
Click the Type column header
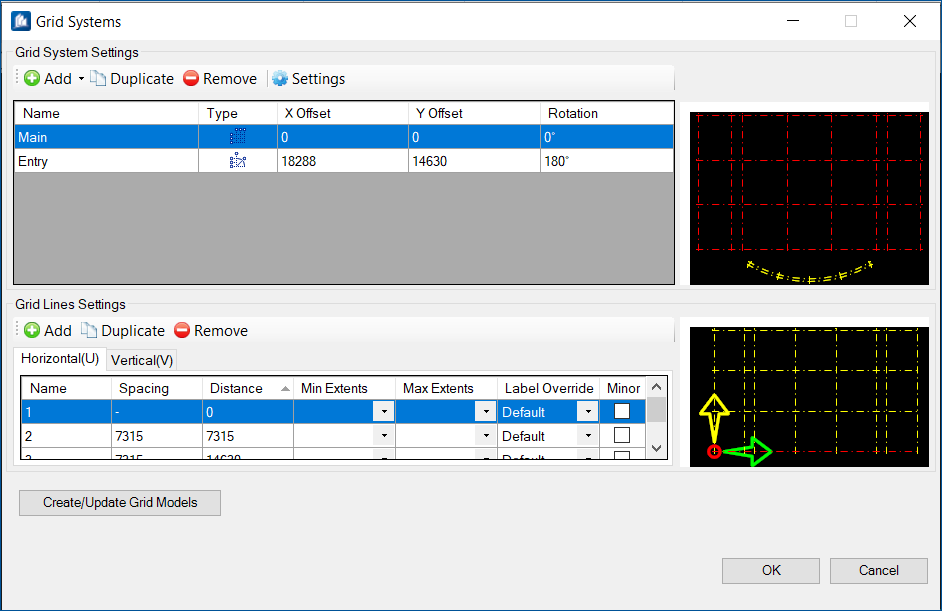tap(238, 114)
